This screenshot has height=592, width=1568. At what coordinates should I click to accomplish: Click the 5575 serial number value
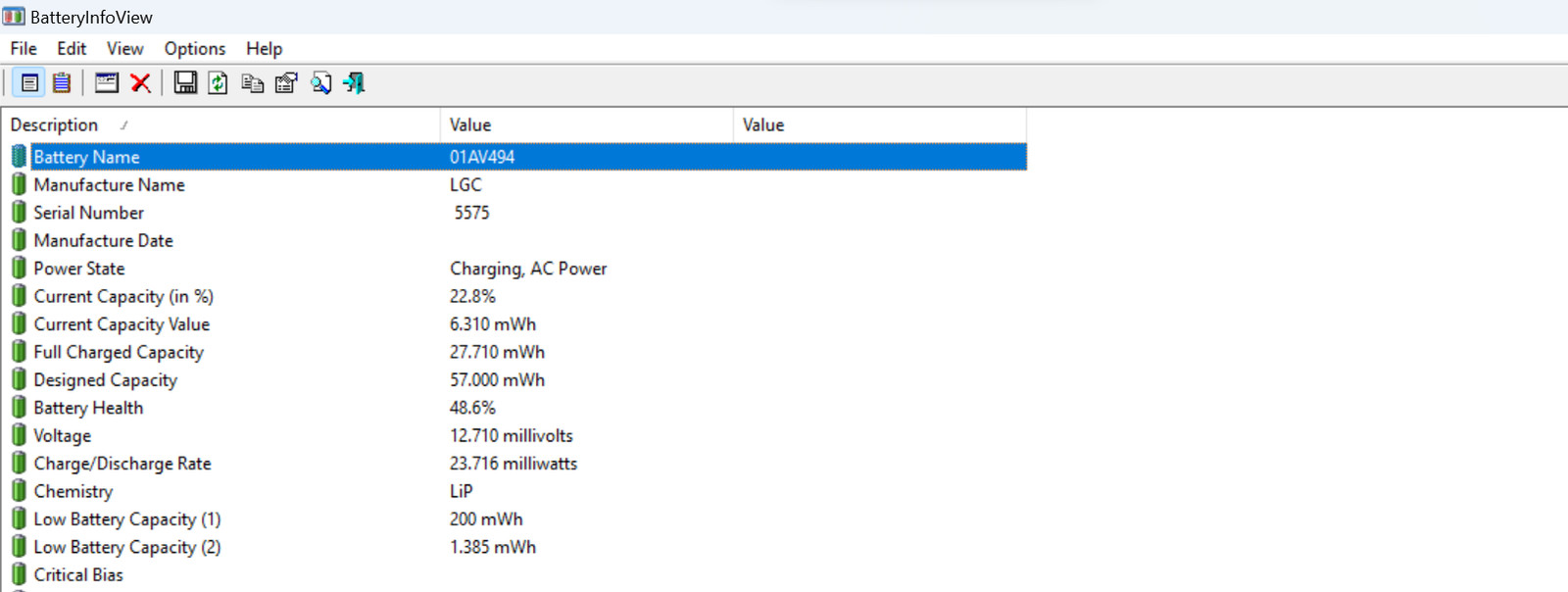(x=471, y=213)
